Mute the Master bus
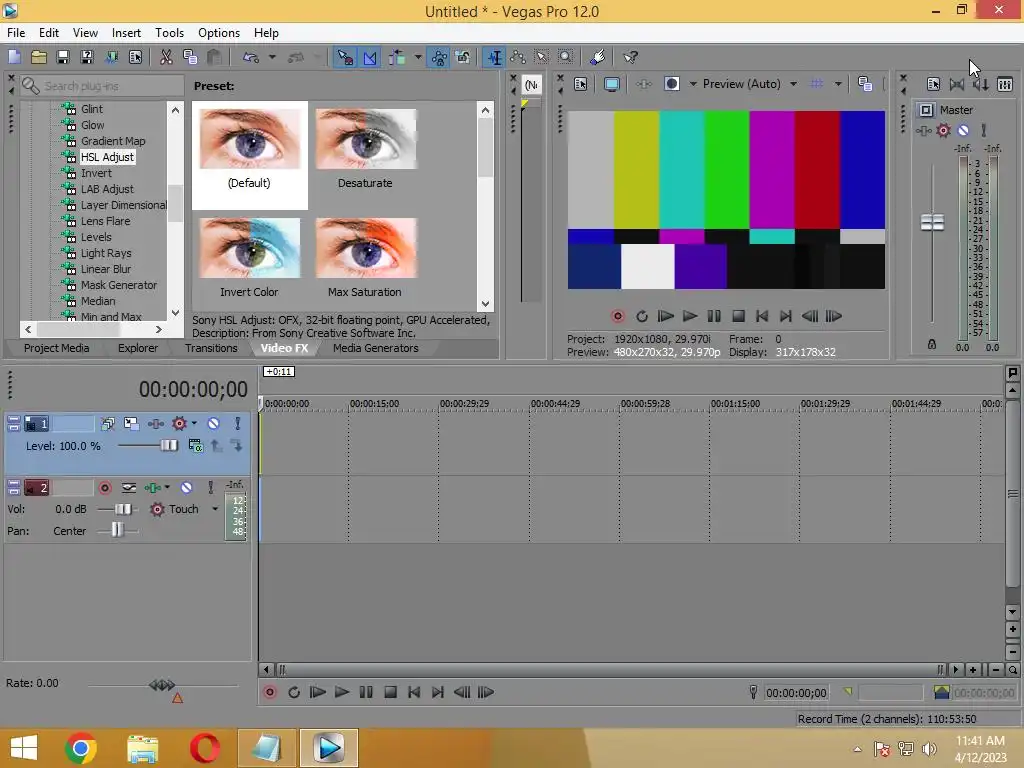 click(x=963, y=131)
